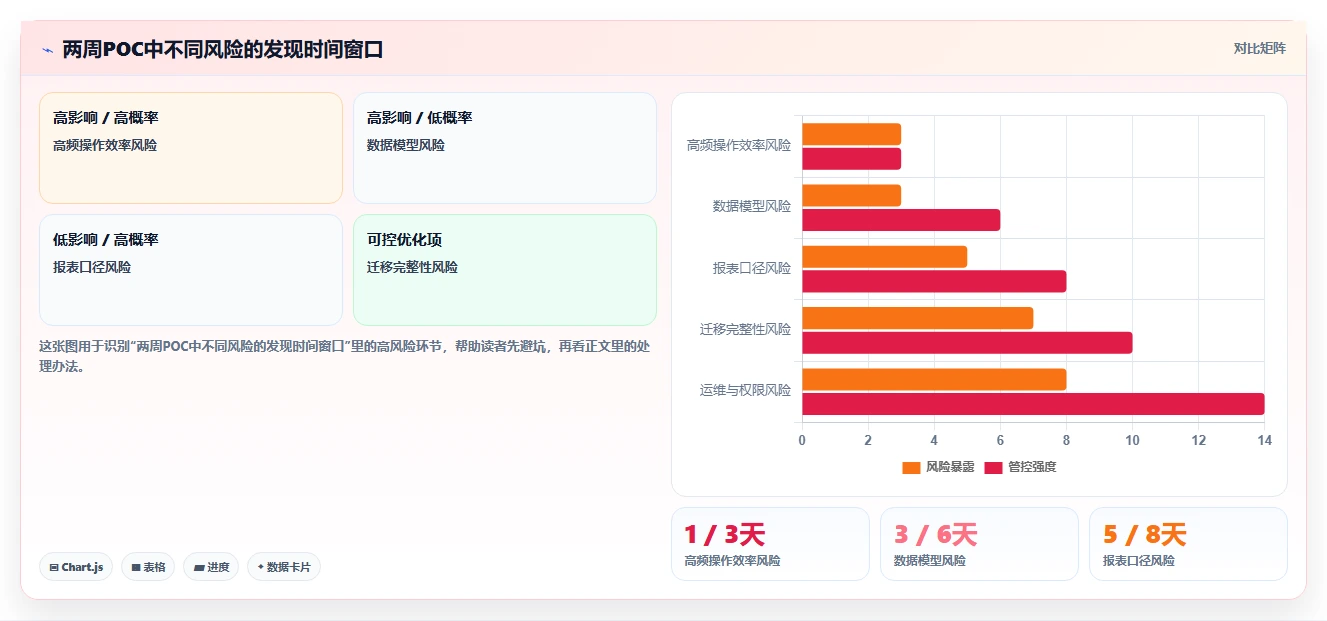This screenshot has height=621, width=1327.
Task: Select the 高影响 / 高概率 risk card
Action: coord(191,148)
